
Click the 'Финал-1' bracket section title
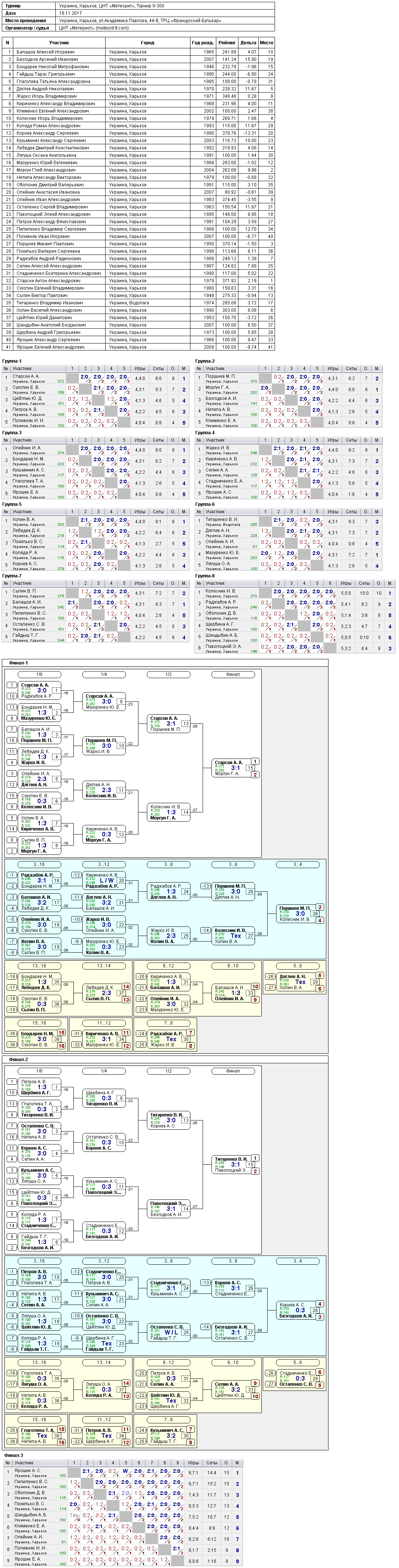[18, 663]
